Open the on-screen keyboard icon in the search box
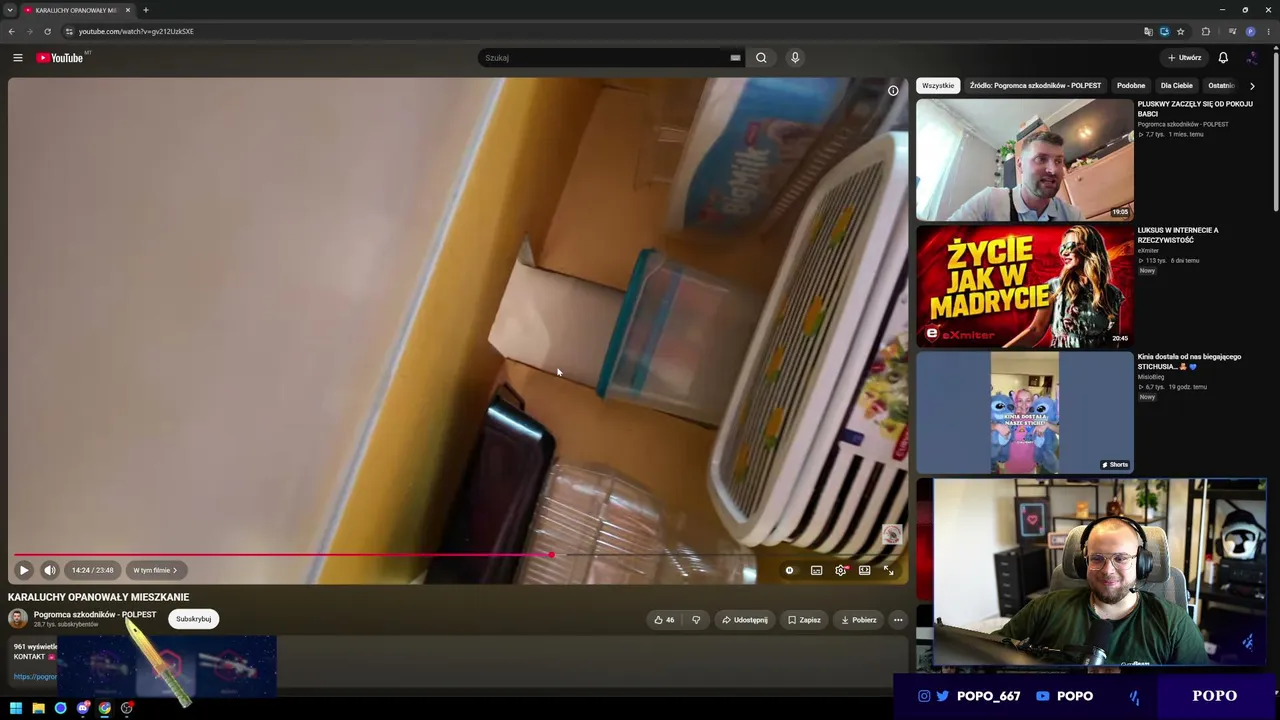This screenshot has height=720, width=1280. tap(735, 58)
